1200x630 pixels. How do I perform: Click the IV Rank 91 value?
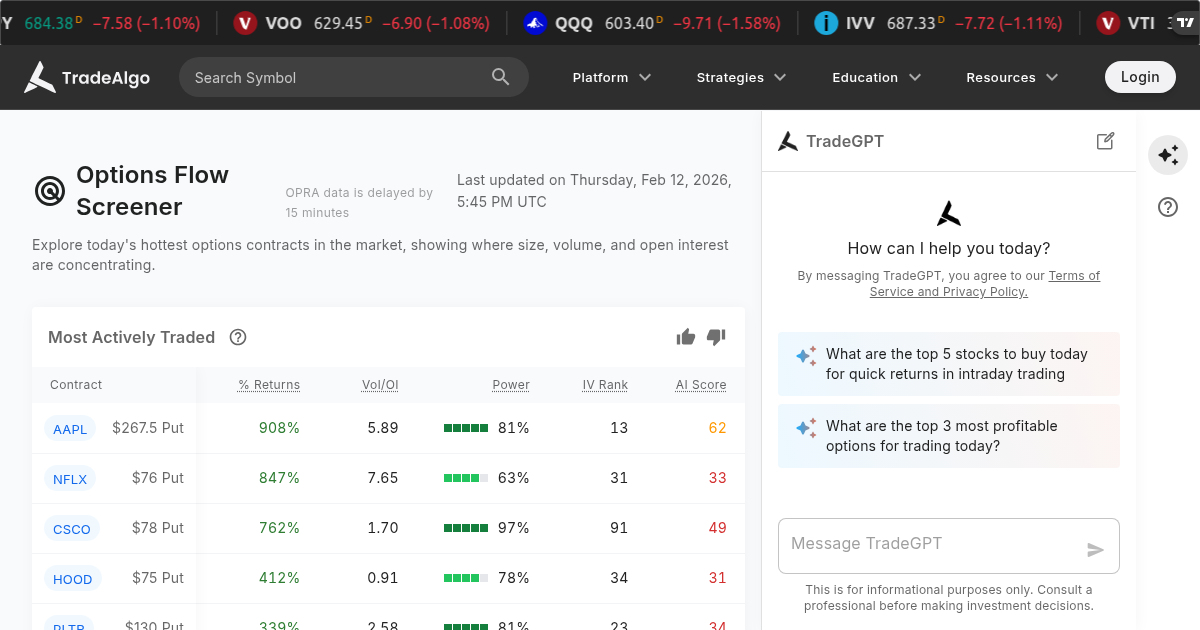[619, 528]
